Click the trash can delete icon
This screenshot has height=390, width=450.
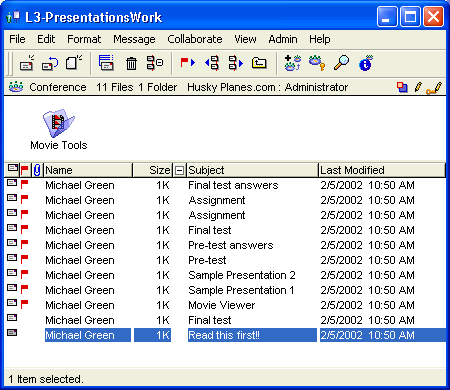[131, 63]
